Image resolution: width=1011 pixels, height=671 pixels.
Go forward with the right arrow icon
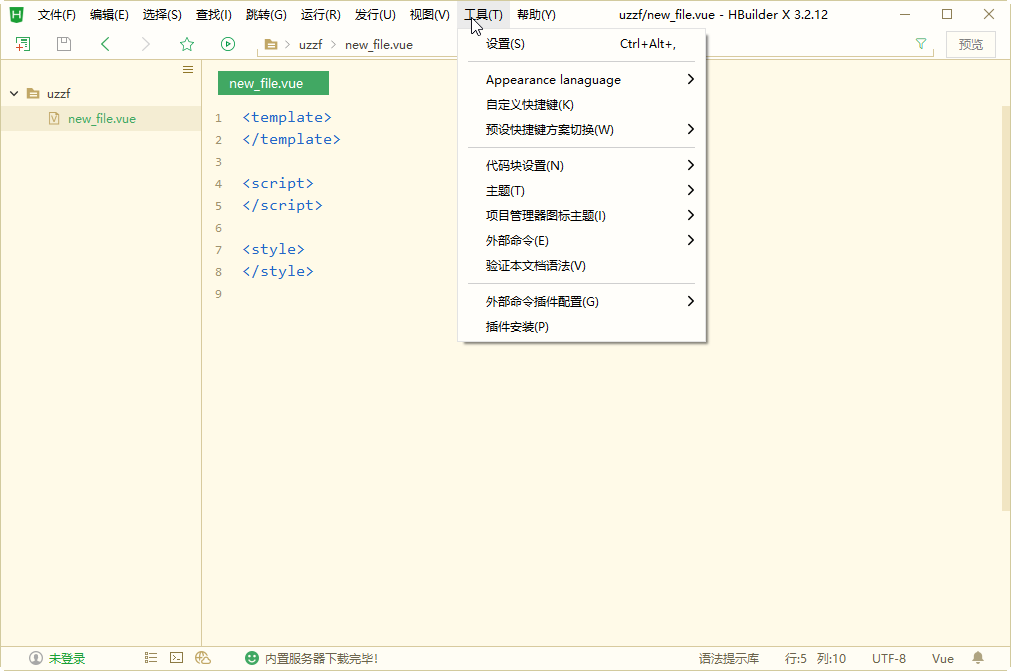(x=146, y=44)
